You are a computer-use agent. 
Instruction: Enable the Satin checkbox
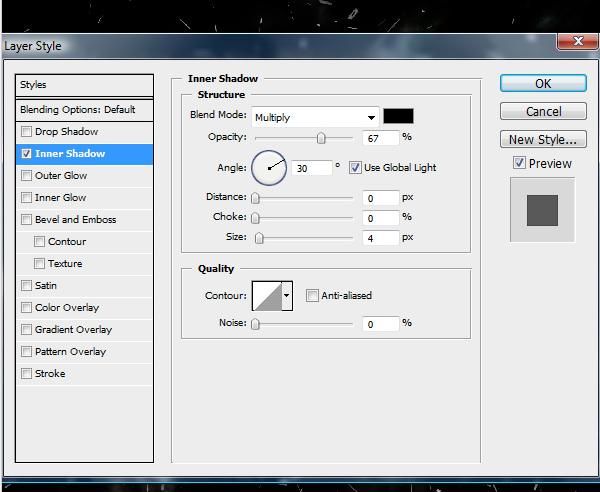pyautogui.click(x=26, y=286)
